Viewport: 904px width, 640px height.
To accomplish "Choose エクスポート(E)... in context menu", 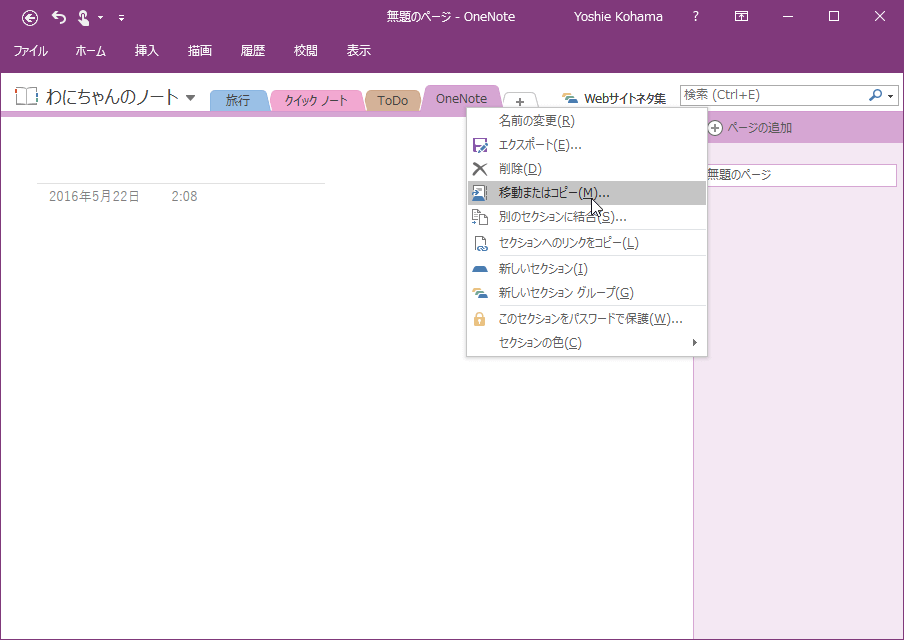I will (587, 145).
